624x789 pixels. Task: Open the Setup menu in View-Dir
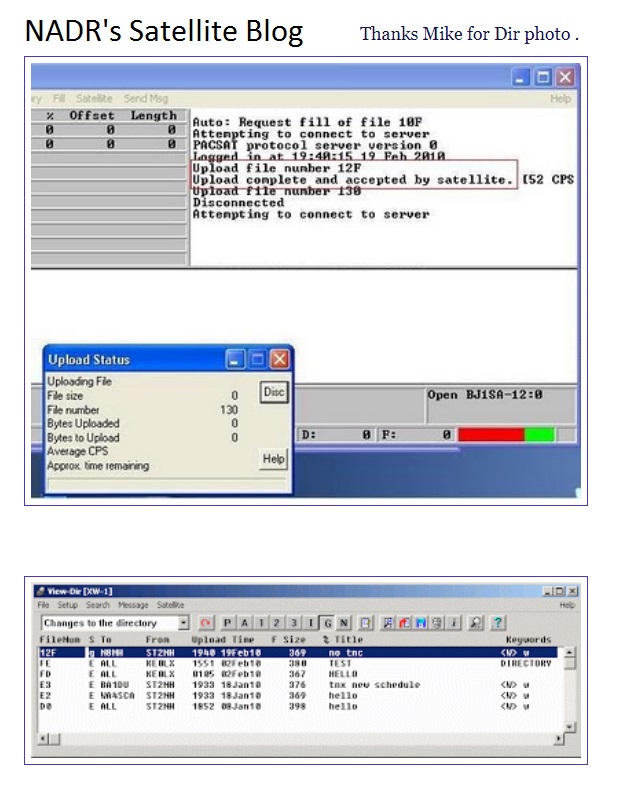tap(67, 605)
